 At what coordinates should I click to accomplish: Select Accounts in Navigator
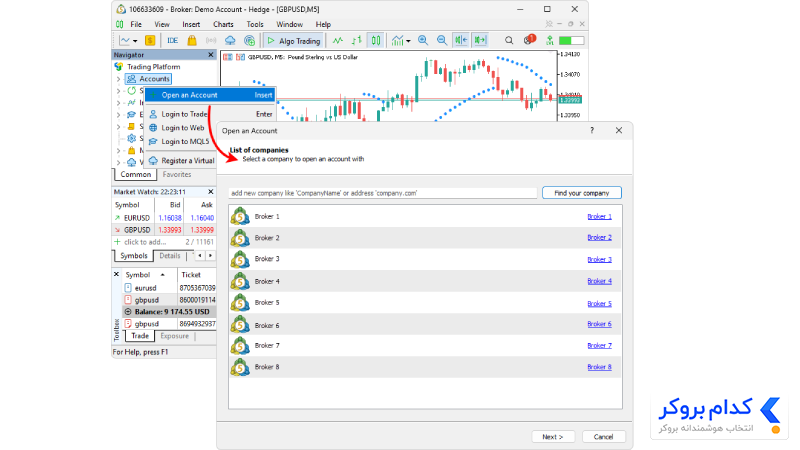[x=148, y=79]
